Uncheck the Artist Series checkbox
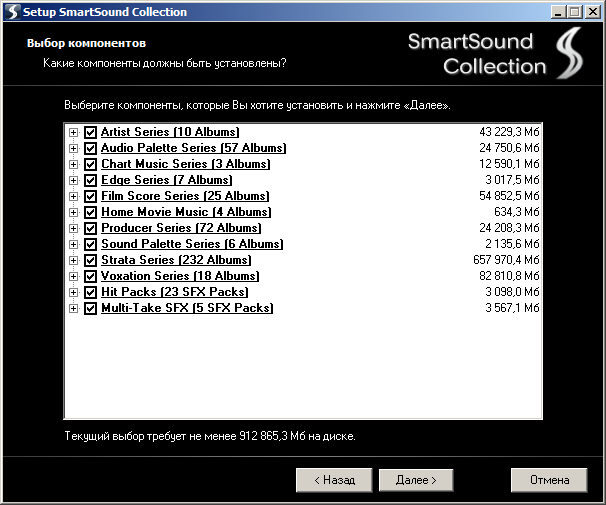The image size is (606, 505). (x=90, y=132)
